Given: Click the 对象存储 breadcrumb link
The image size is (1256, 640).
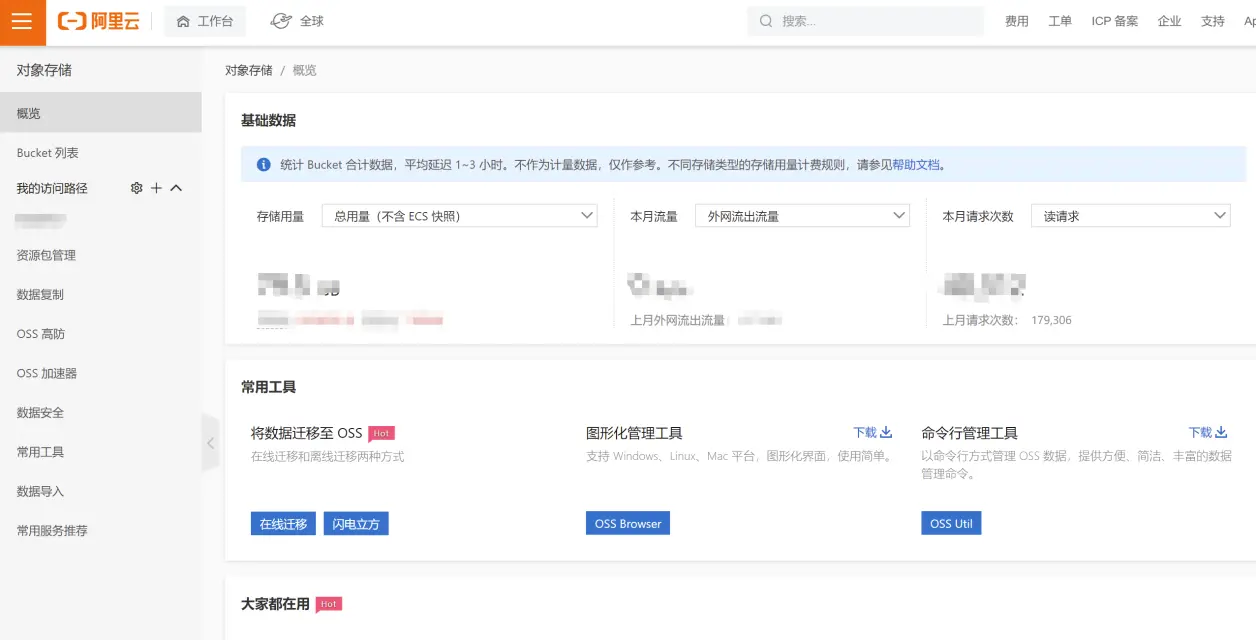Looking at the screenshot, I should tap(248, 70).
